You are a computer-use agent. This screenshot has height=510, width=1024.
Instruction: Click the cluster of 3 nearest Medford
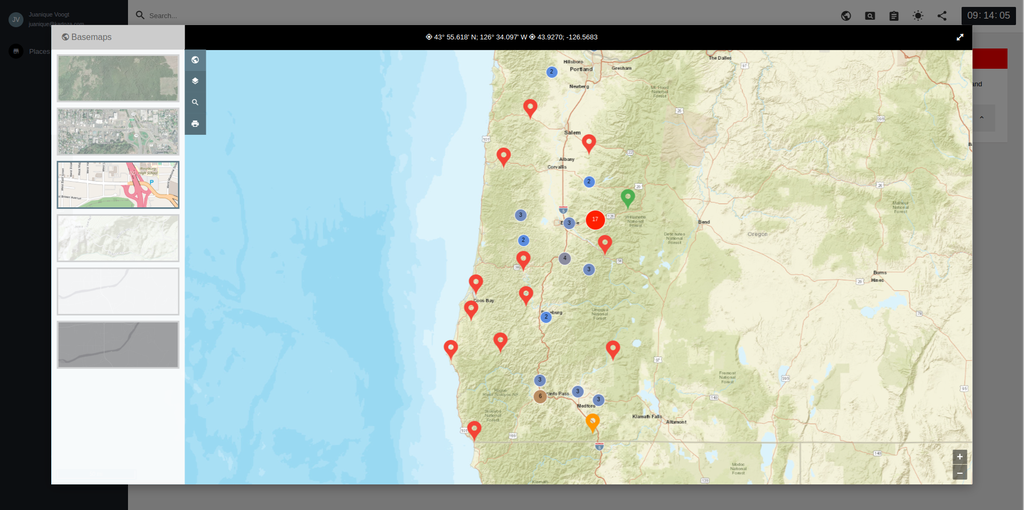pos(598,400)
